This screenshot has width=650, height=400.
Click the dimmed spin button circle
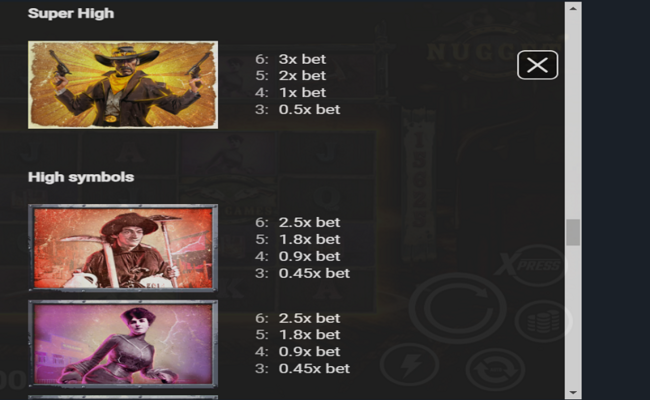458,308
